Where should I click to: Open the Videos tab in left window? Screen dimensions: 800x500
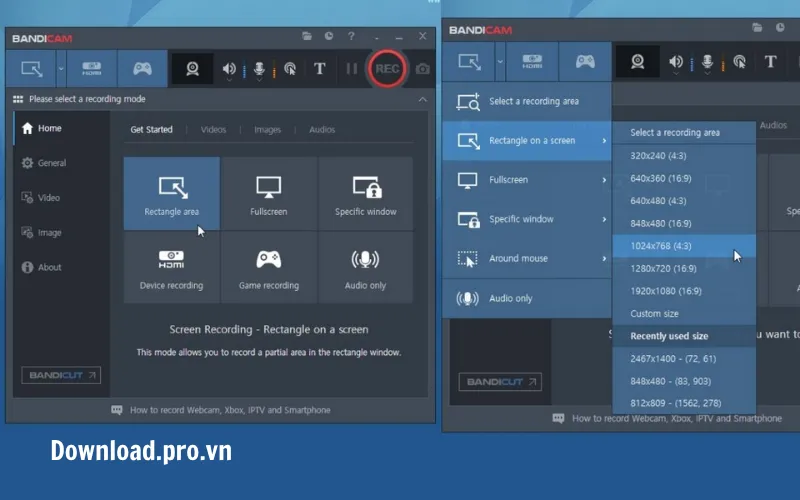point(213,130)
